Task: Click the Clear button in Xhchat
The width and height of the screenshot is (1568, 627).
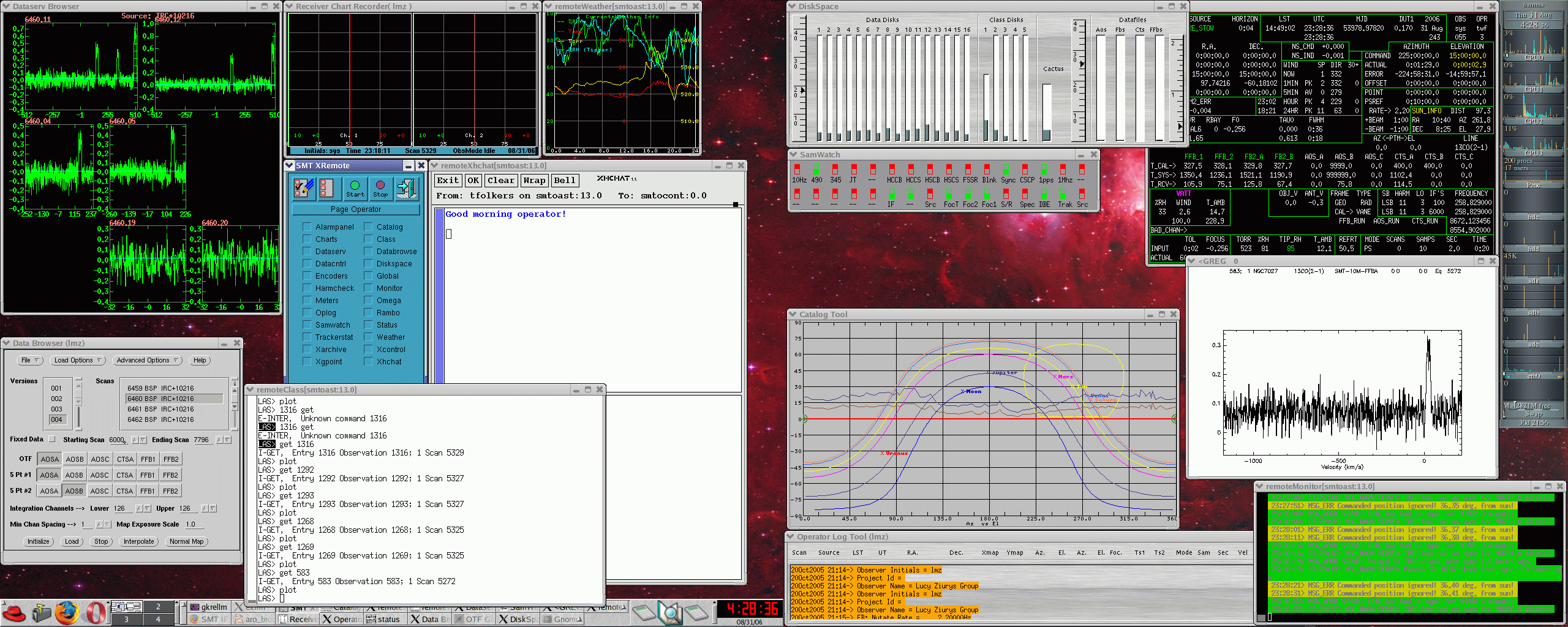Action: click(501, 180)
